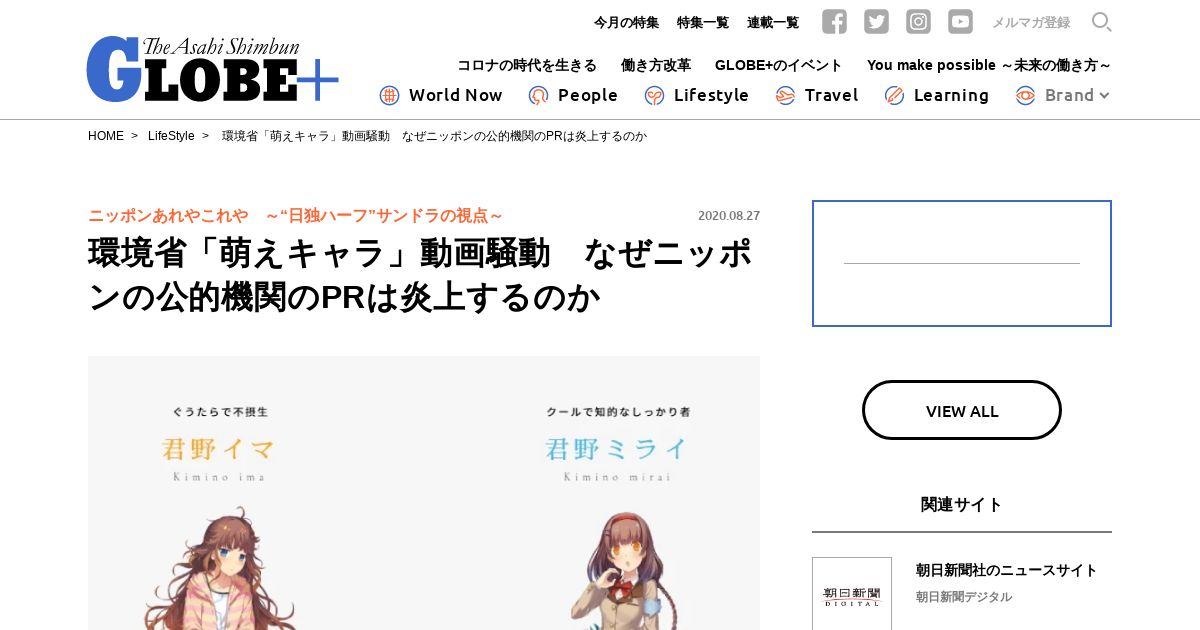This screenshot has height=630, width=1200.
Task: Go to LifeStyle breadcrumb
Action: [171, 136]
